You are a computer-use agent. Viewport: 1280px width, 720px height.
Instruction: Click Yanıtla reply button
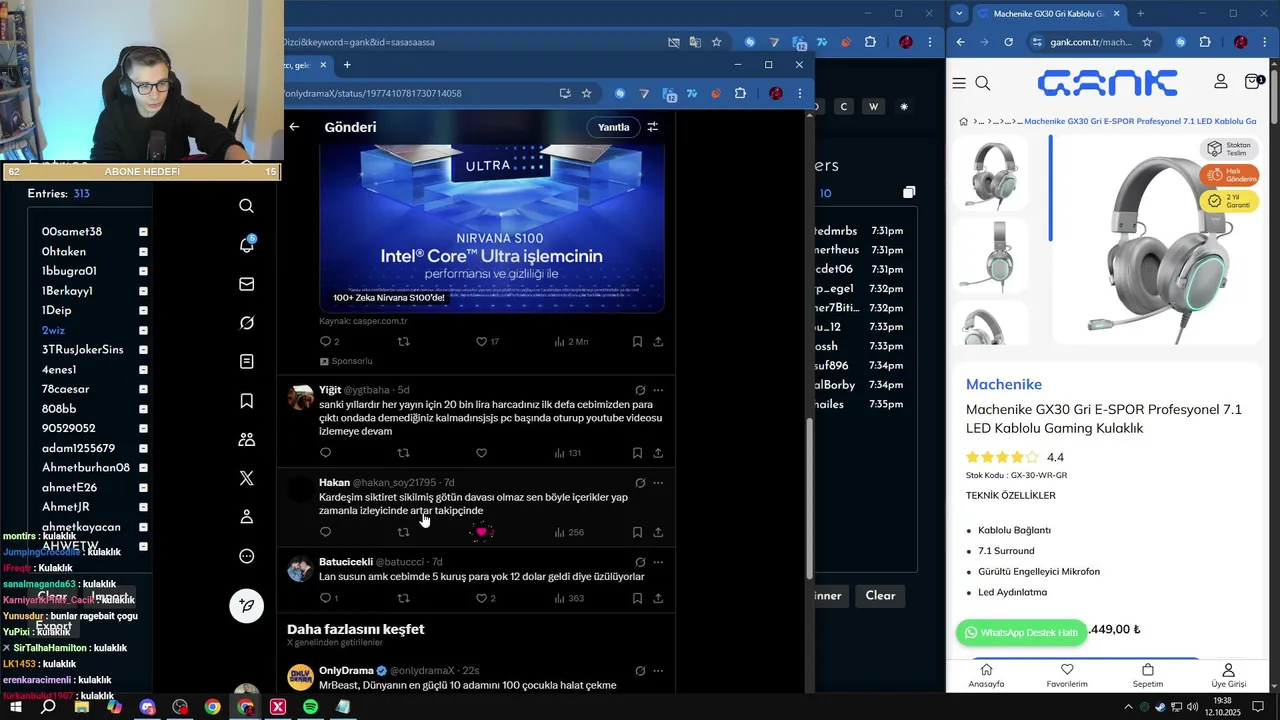(613, 127)
